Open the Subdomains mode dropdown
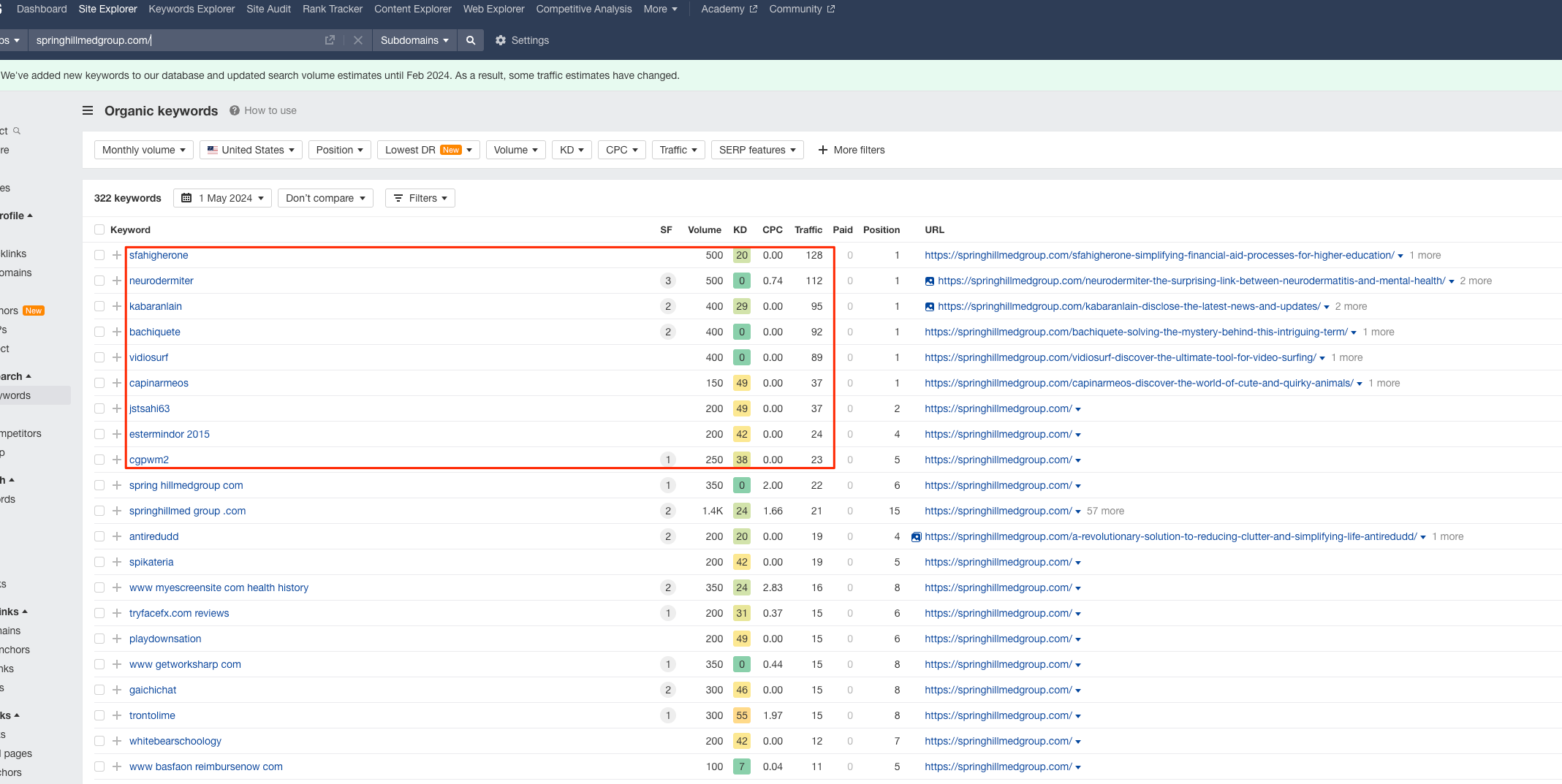This screenshot has width=1562, height=784. point(414,40)
